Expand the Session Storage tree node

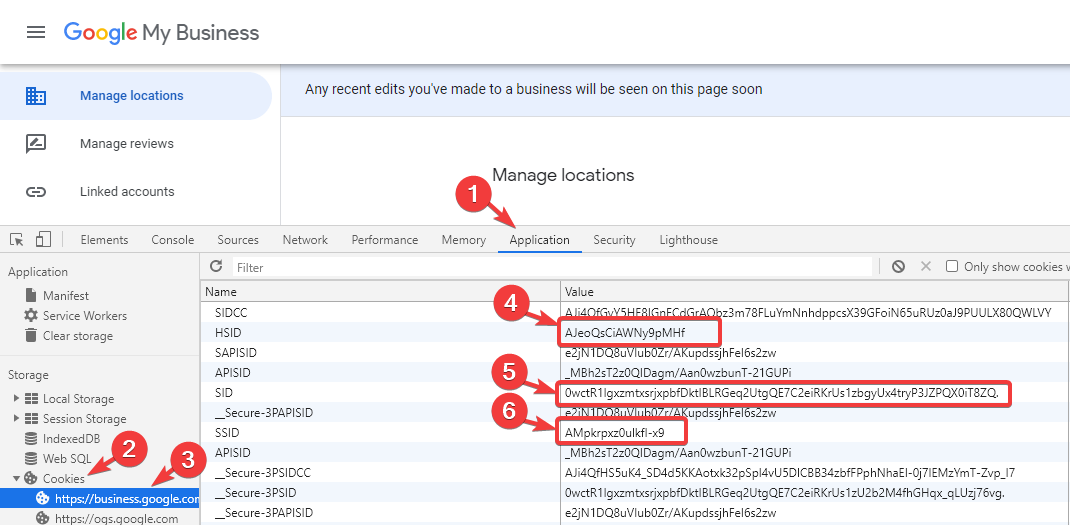click(16, 418)
